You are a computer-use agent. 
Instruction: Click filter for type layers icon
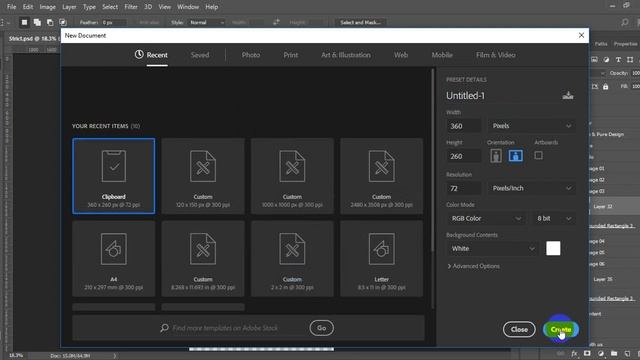point(618,60)
